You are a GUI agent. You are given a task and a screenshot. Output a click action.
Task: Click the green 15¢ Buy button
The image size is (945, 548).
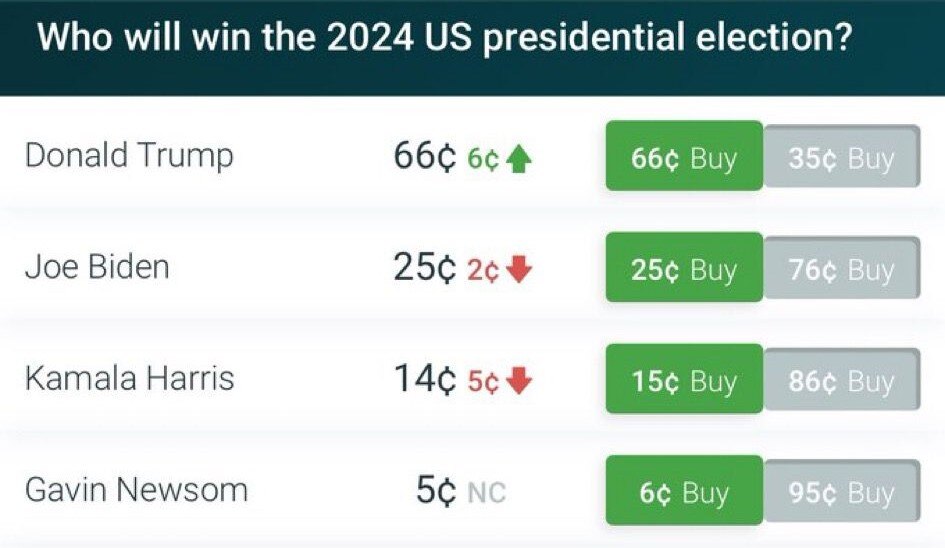pyautogui.click(x=684, y=381)
